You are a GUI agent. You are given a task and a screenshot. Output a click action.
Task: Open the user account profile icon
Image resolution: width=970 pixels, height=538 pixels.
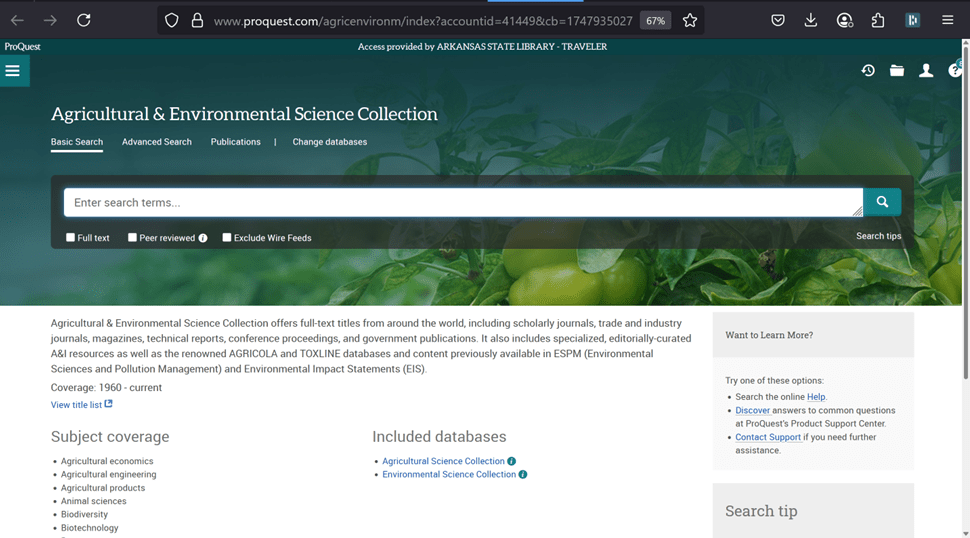tap(926, 71)
